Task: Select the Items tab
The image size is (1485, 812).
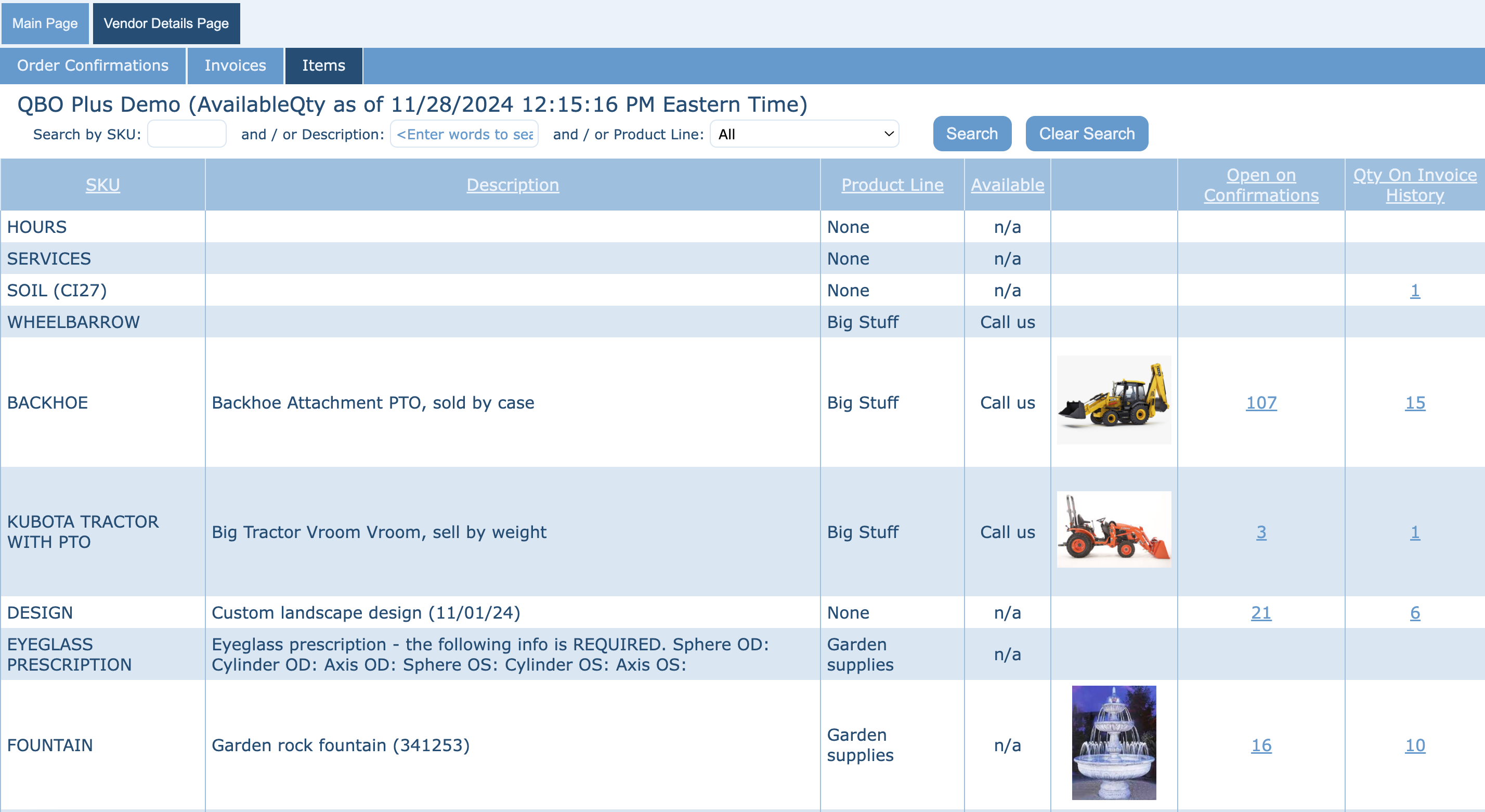Action: (323, 66)
